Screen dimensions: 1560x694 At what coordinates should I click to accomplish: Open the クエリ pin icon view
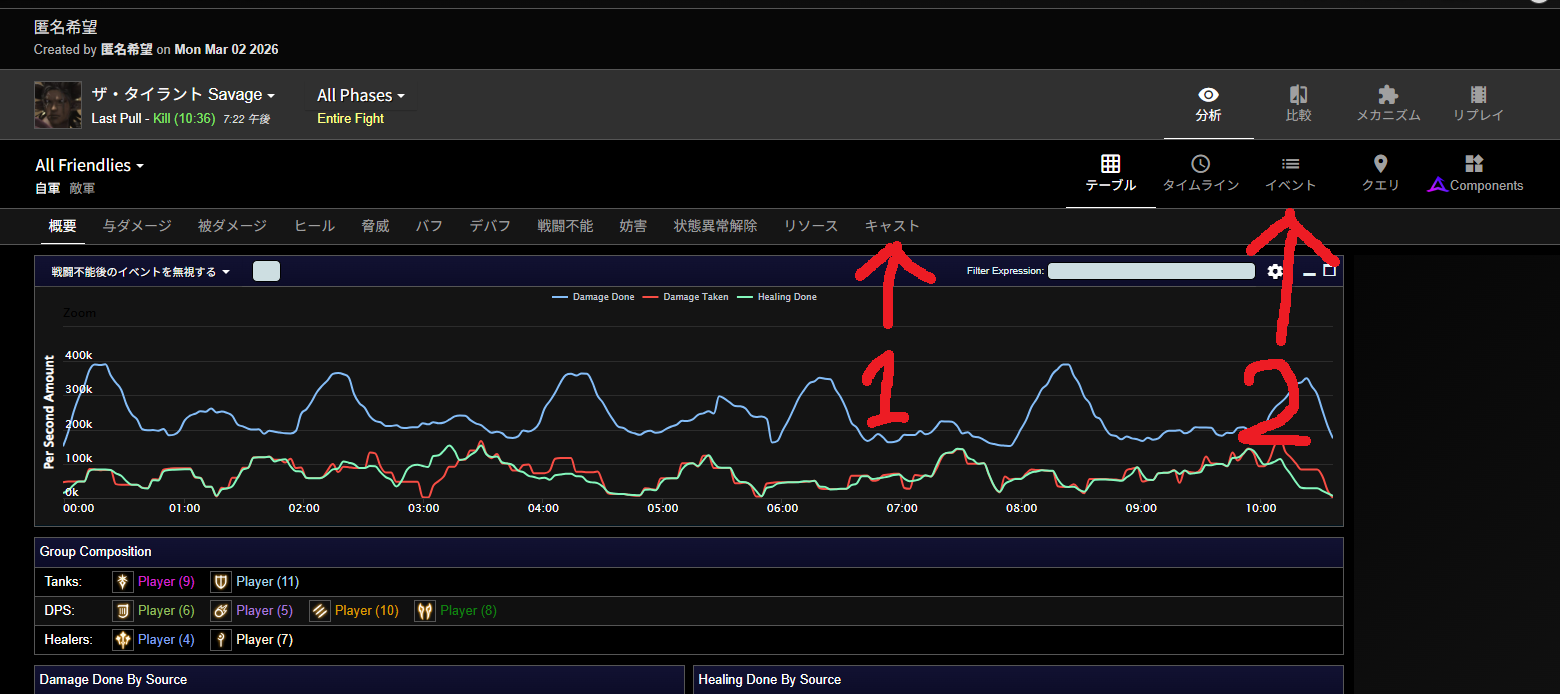1380,173
